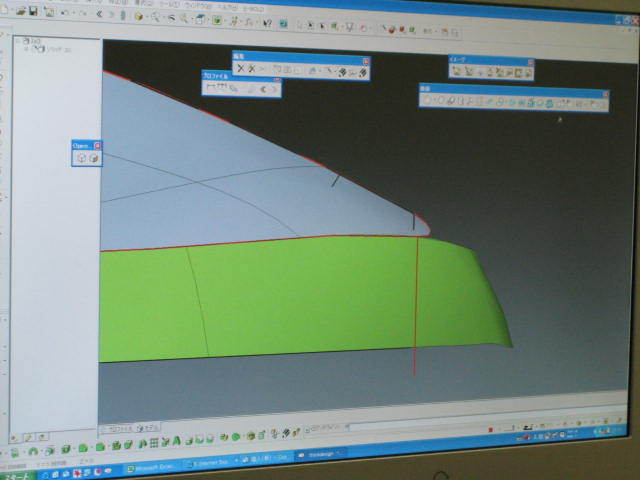Activate the zoom magnifier tool
640x480 pixels.
click(156, 17)
